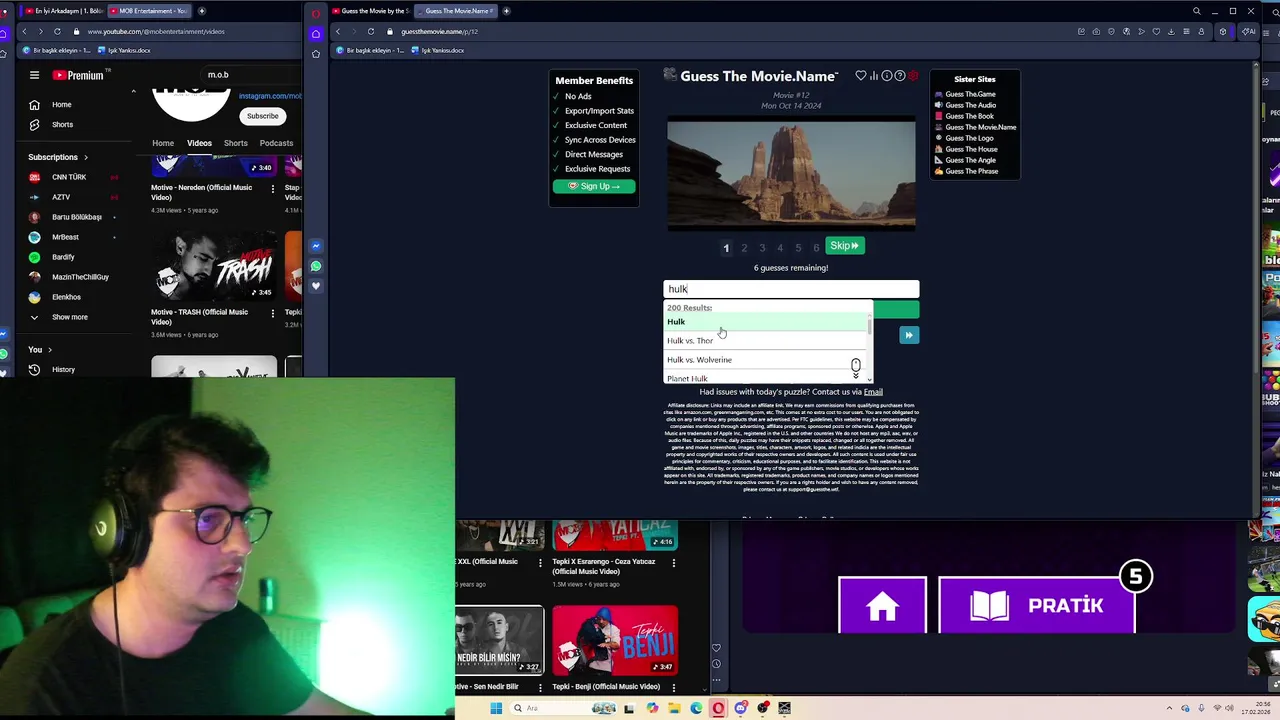This screenshot has height=720, width=1280.
Task: Collapse channel header chevron near m.o.b
Action: coord(133,91)
